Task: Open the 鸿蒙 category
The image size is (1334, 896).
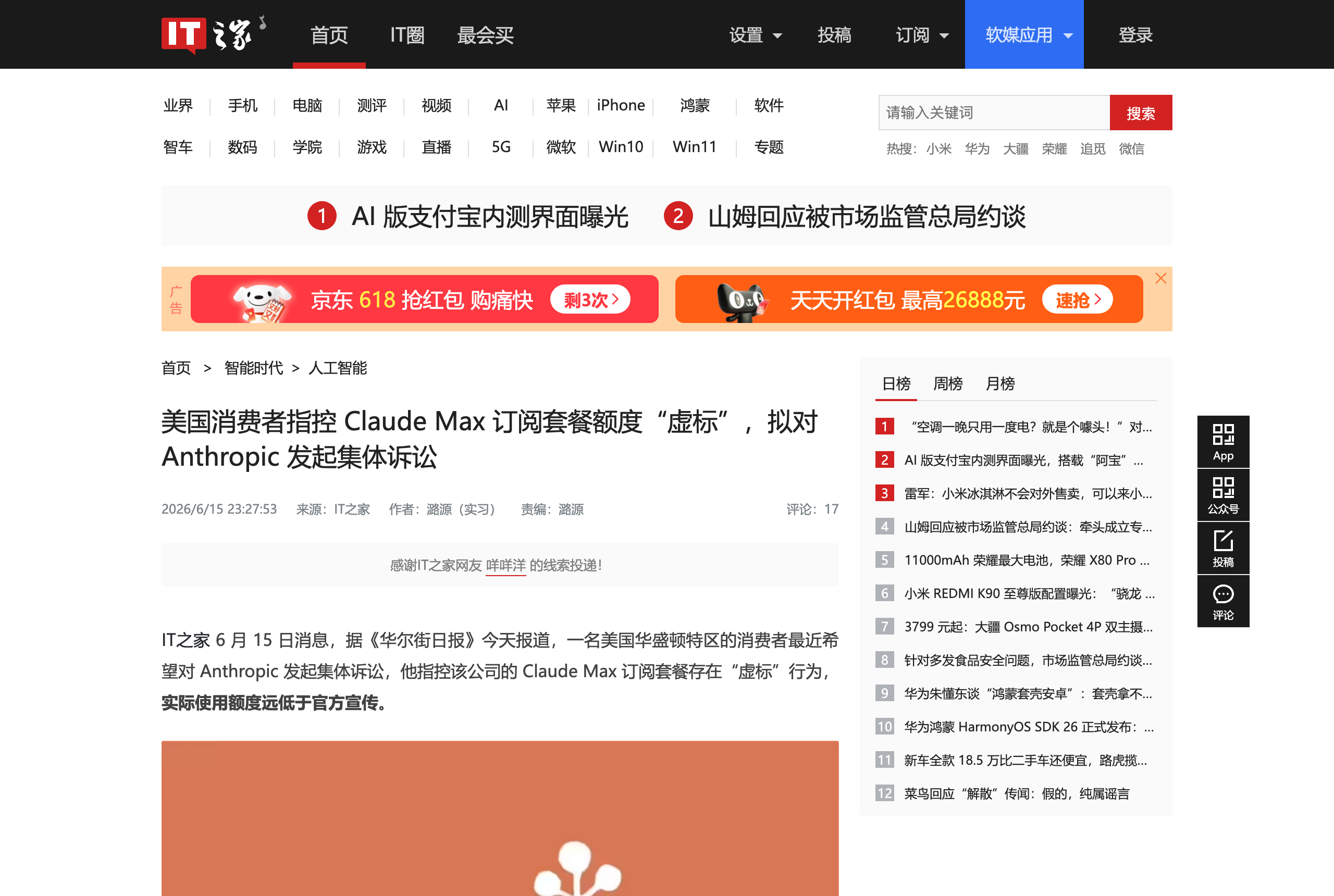Action: (695, 106)
